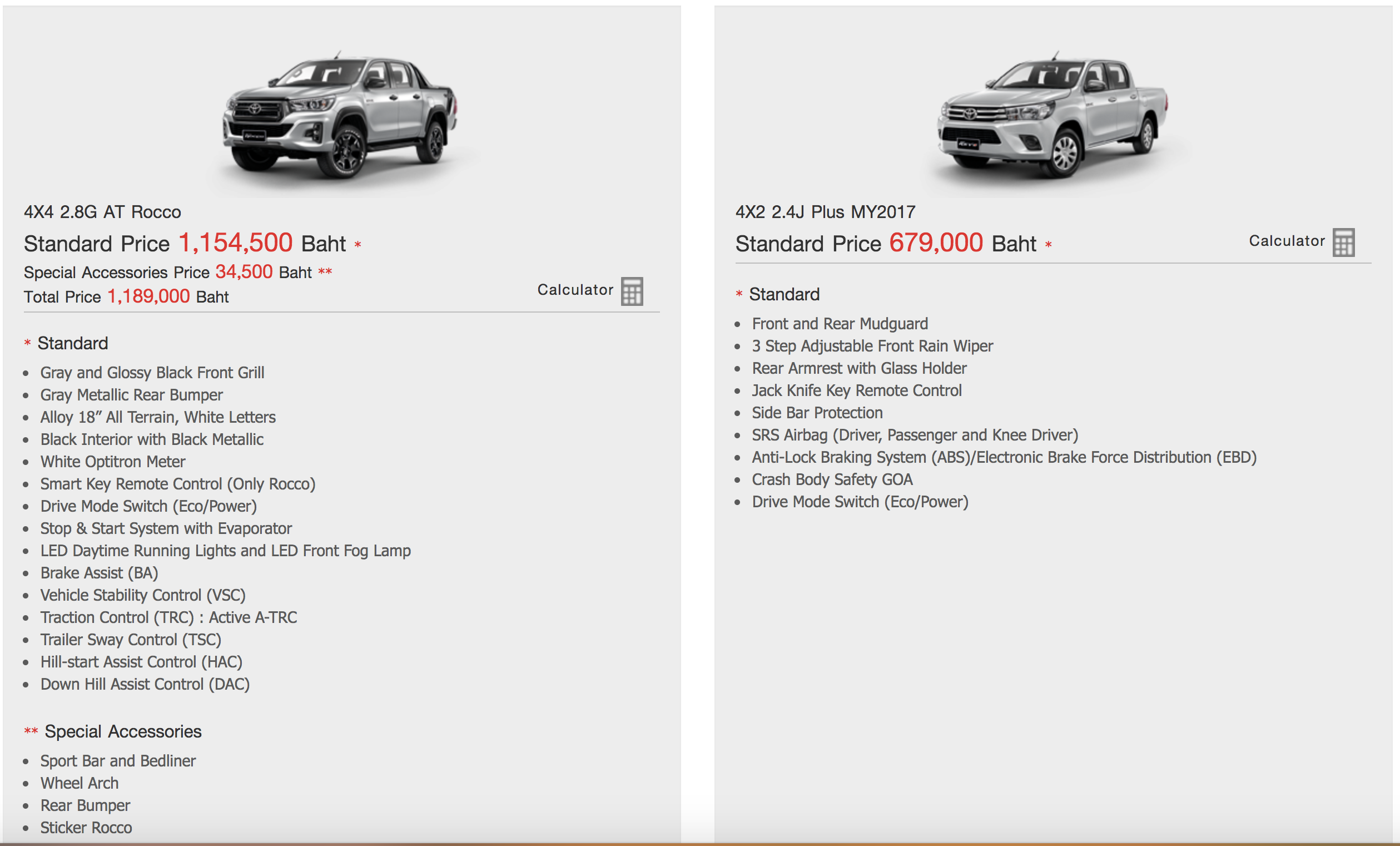Click 'Side Bar Protection' item
The height and width of the screenshot is (846, 1400).
tap(817, 412)
